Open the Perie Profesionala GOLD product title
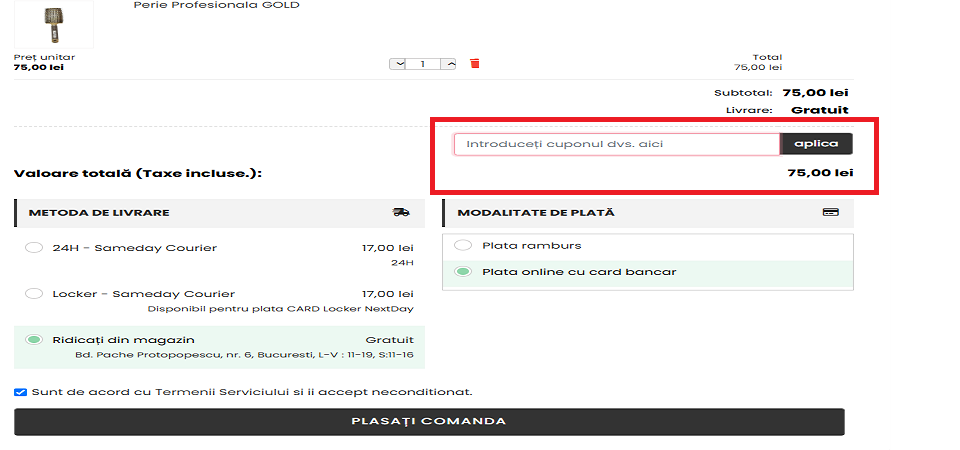 [216, 5]
